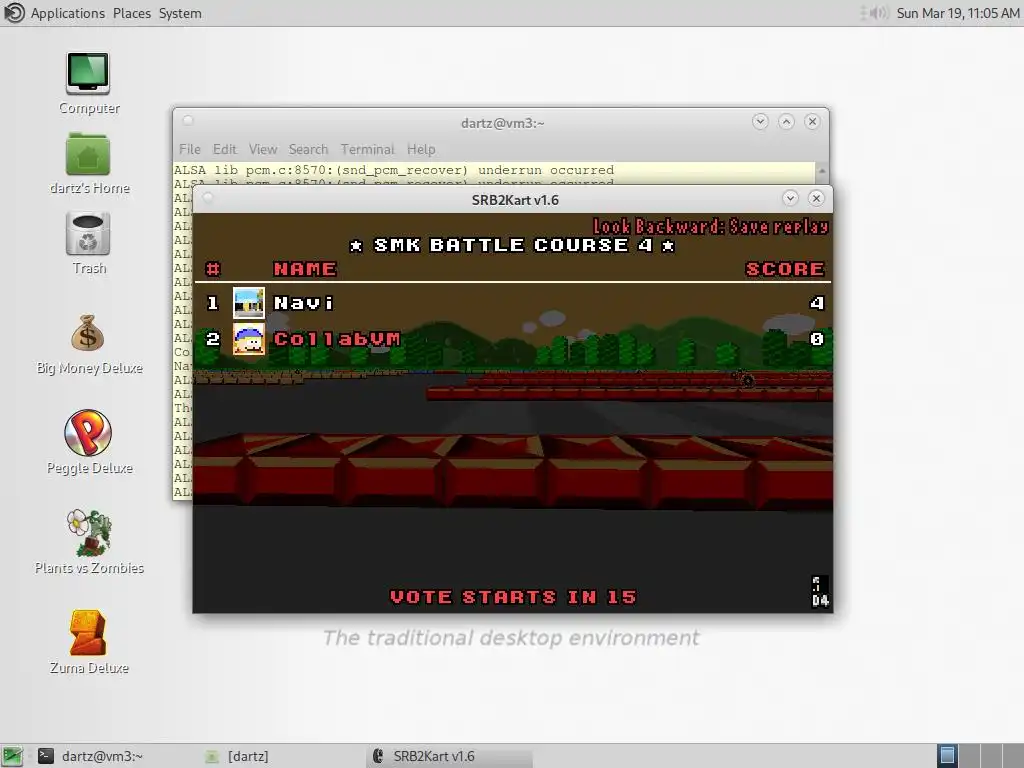Open the terminal Help menu
This screenshot has width=1024, height=768.
[x=421, y=150]
